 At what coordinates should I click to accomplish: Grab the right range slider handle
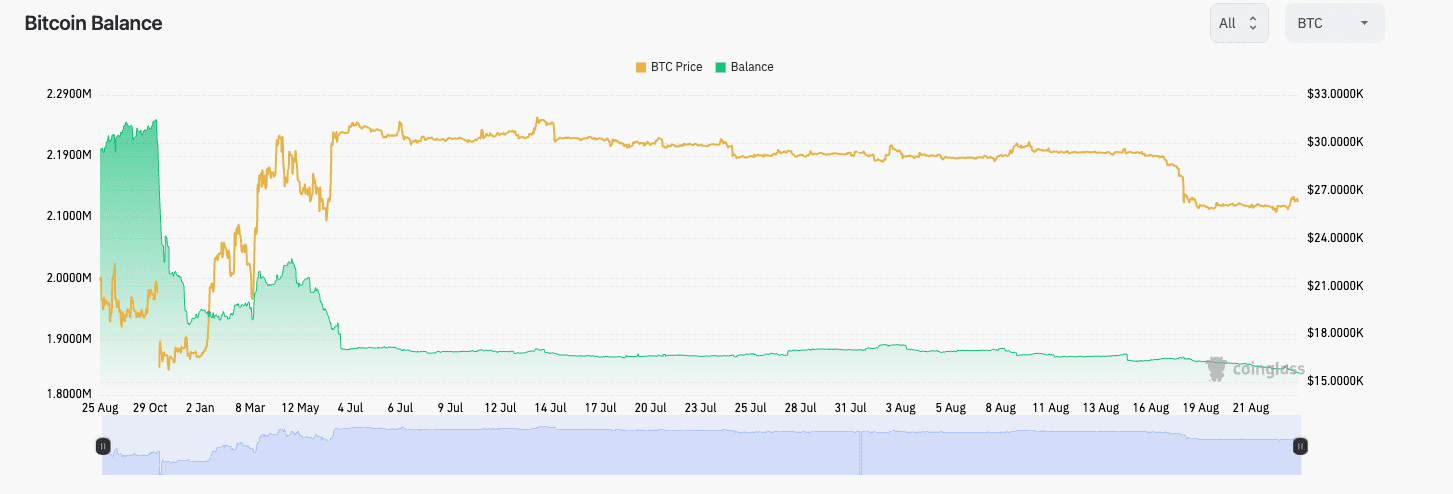click(x=1300, y=446)
